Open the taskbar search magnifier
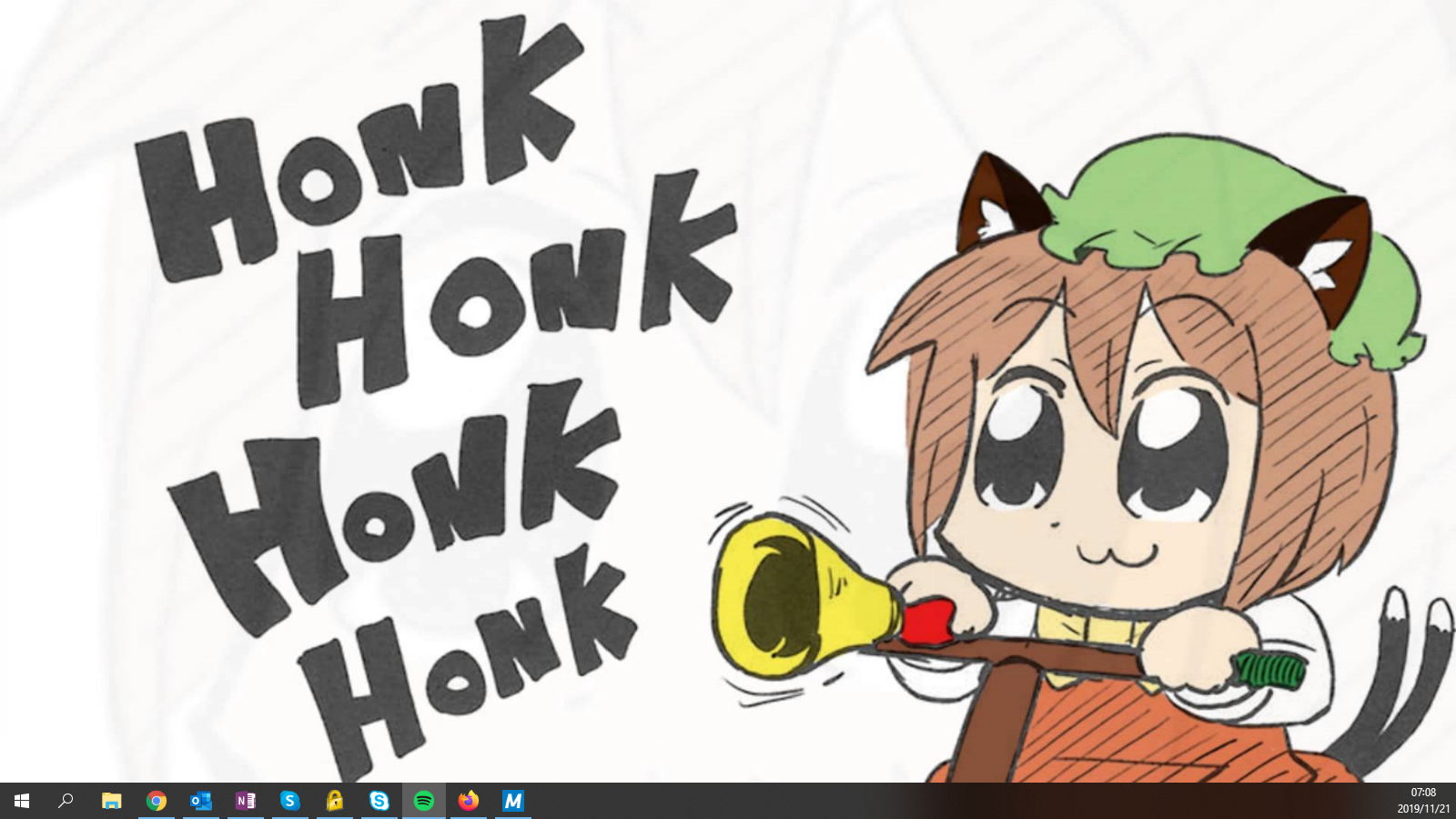 [x=66, y=801]
